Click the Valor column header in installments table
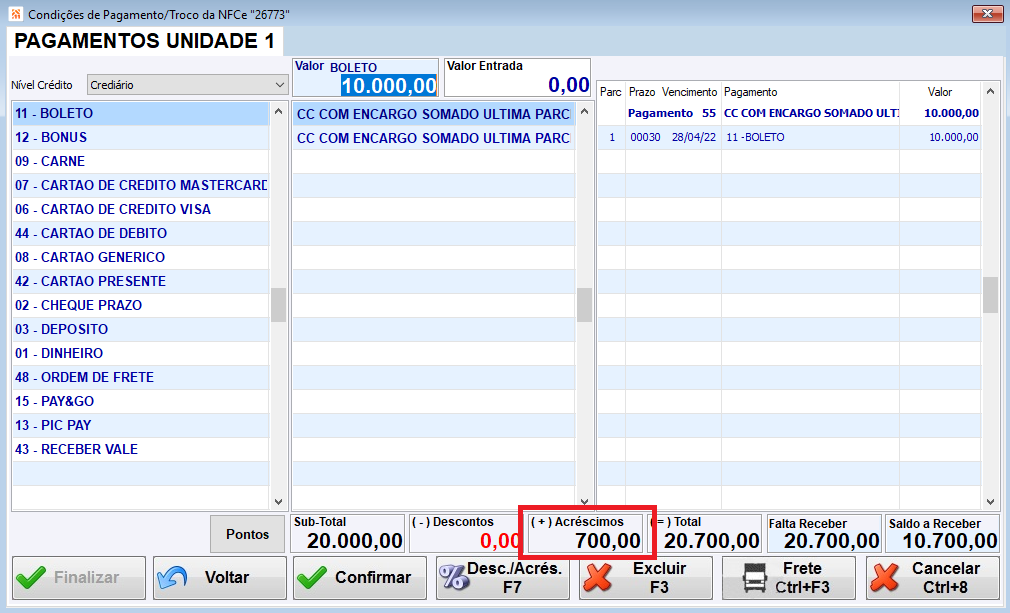Screen dimensions: 1010x613 pyautogui.click(x=940, y=92)
